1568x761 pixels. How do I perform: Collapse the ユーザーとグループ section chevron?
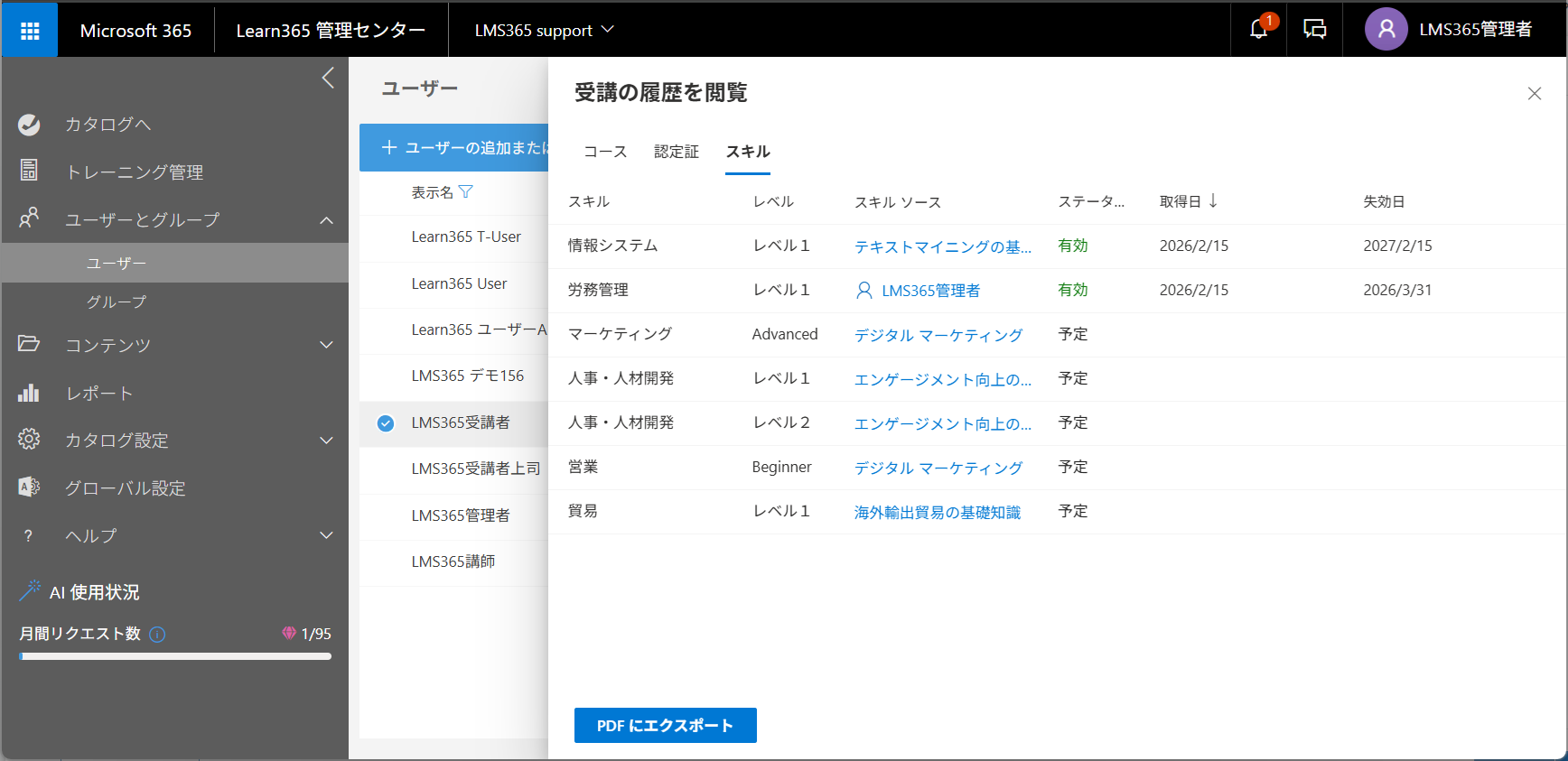[x=326, y=220]
